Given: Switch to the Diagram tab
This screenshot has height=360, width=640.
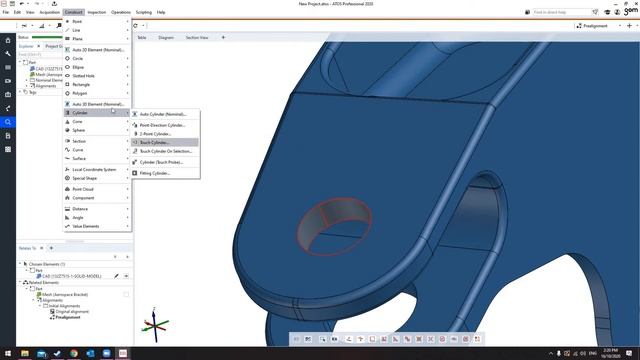Looking at the screenshot, I should (166, 38).
